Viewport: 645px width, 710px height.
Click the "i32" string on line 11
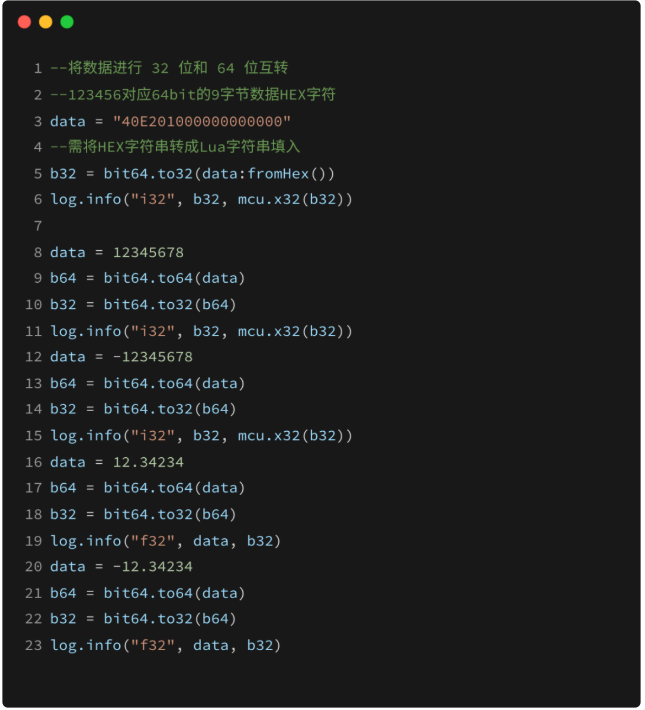[153, 331]
